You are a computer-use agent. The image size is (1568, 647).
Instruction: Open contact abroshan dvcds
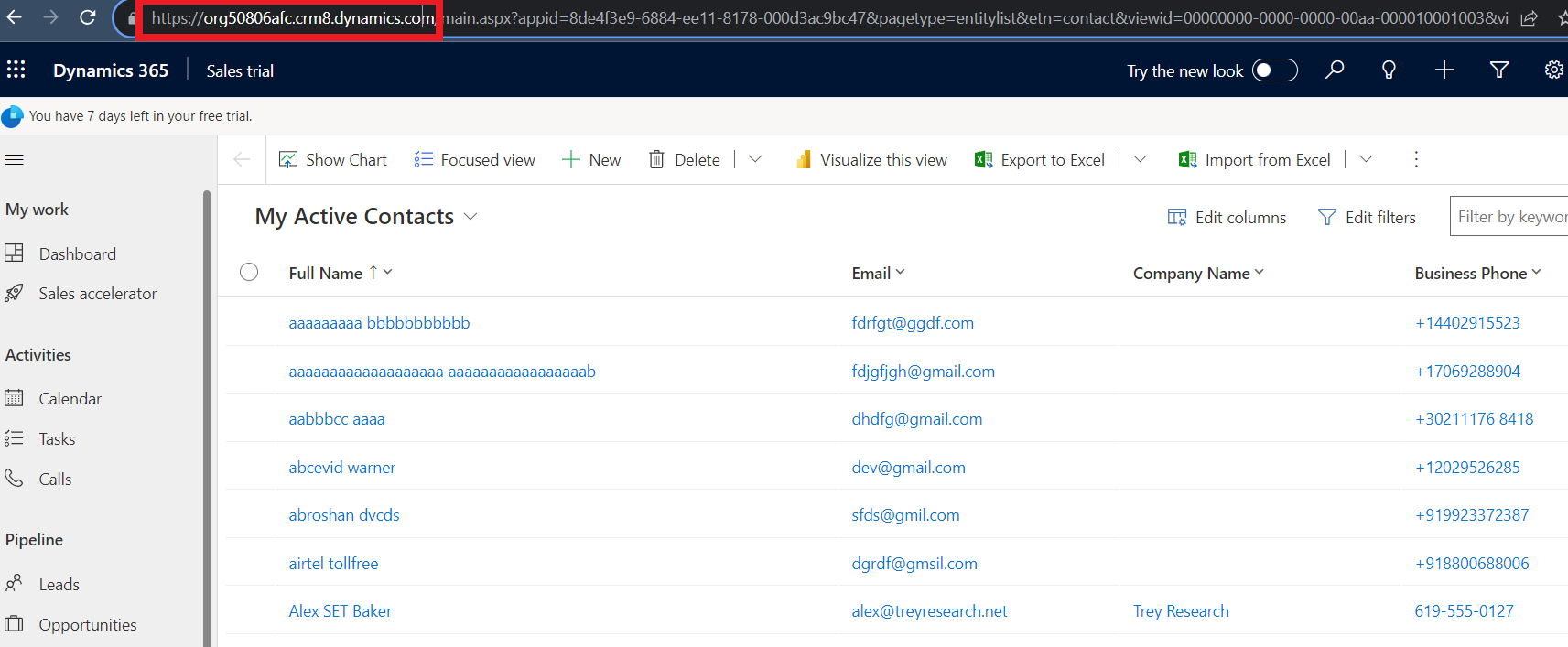click(x=344, y=514)
